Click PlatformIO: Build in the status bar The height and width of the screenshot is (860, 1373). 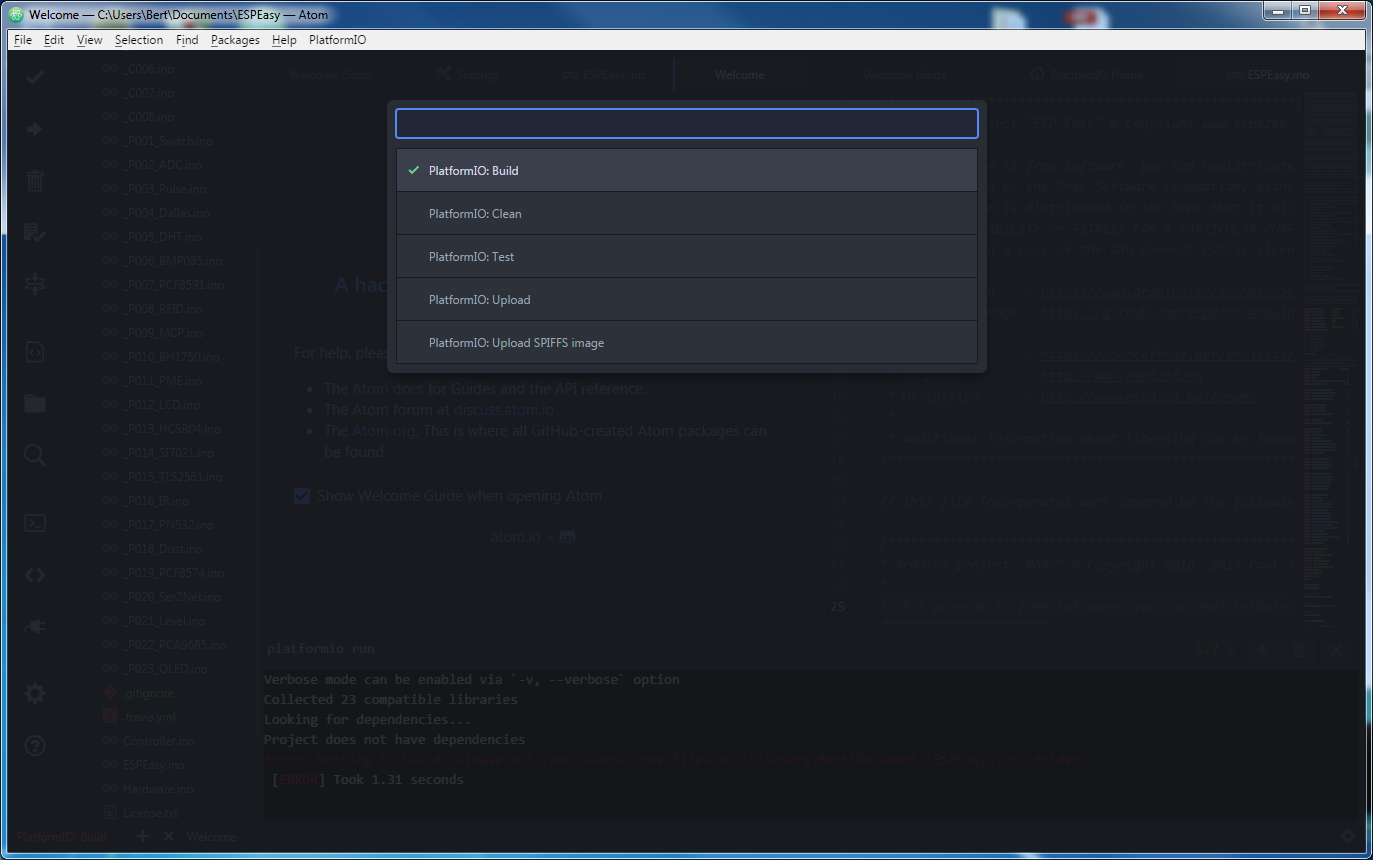pyautogui.click(x=61, y=837)
